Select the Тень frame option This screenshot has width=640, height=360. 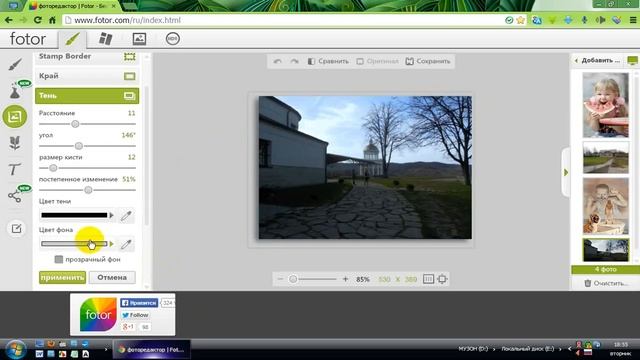[87, 96]
